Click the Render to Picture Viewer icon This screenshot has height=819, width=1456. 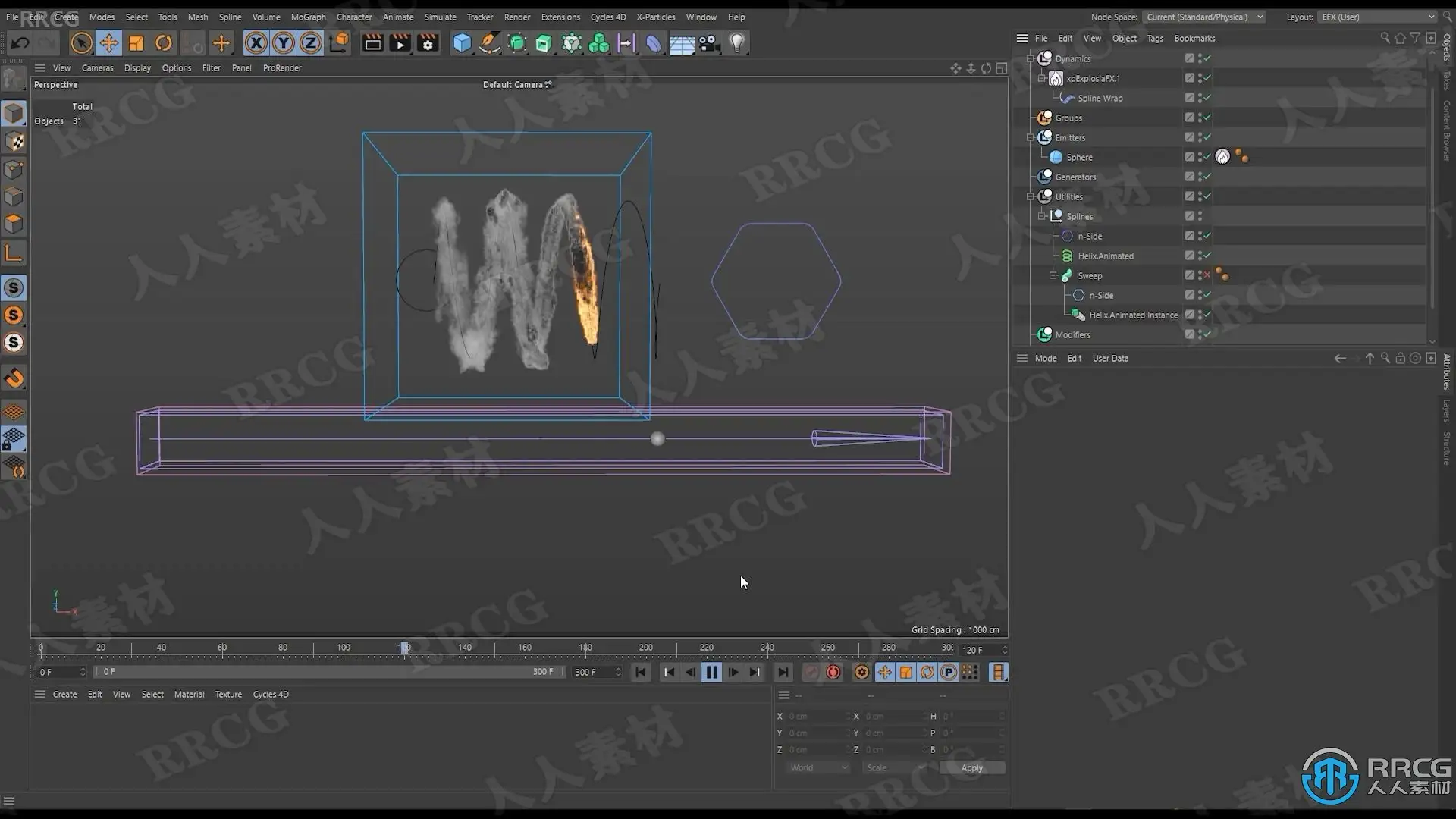click(400, 43)
